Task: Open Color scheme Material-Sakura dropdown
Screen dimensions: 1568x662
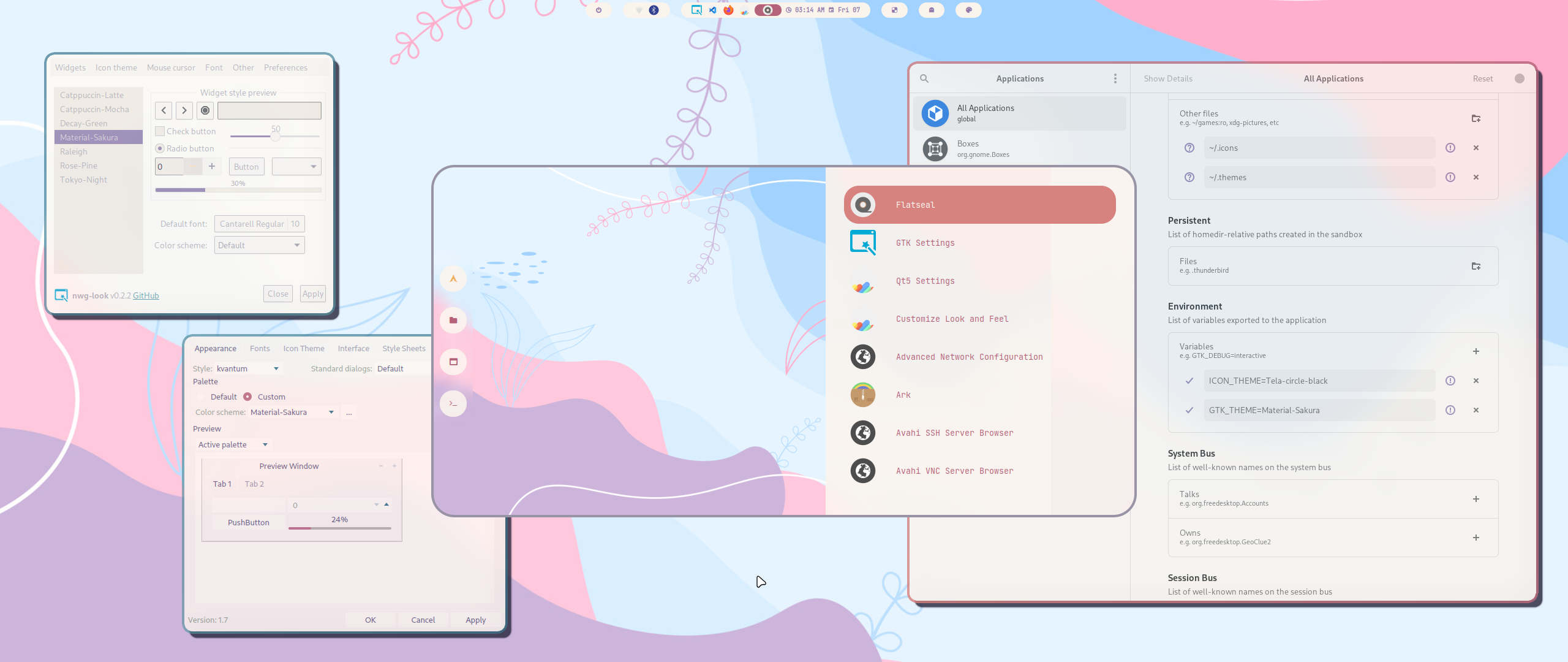Action: click(292, 412)
